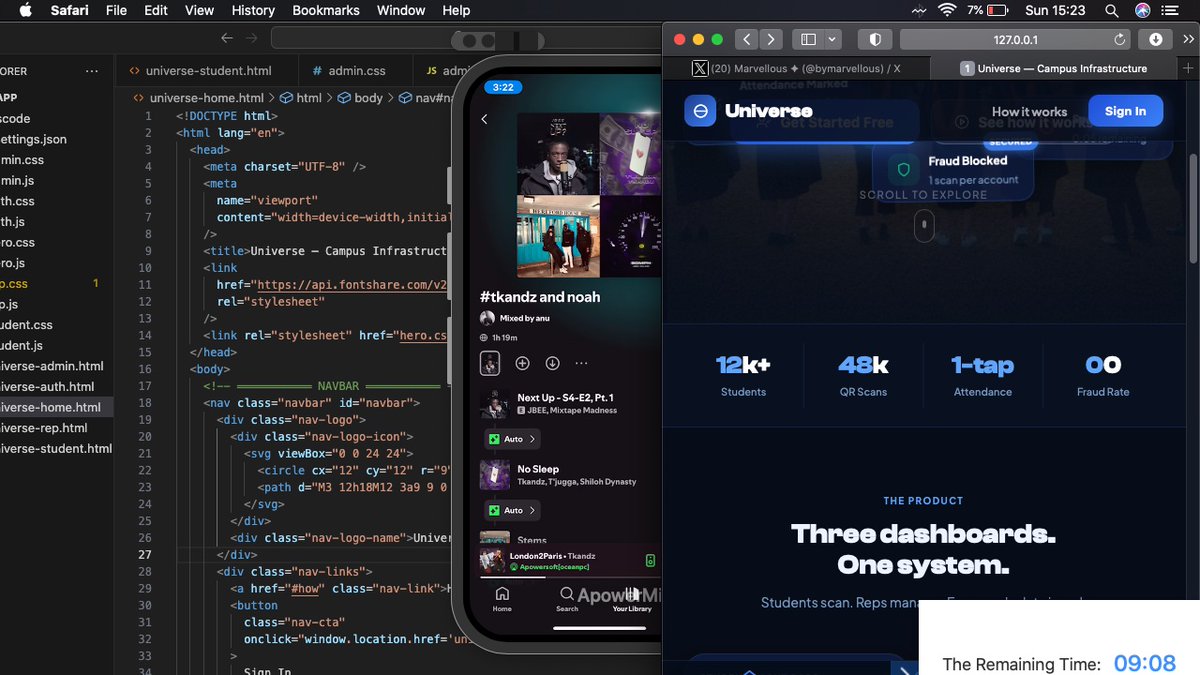
Task: Download the #tkandz and noah playlist
Action: pyautogui.click(x=552, y=363)
